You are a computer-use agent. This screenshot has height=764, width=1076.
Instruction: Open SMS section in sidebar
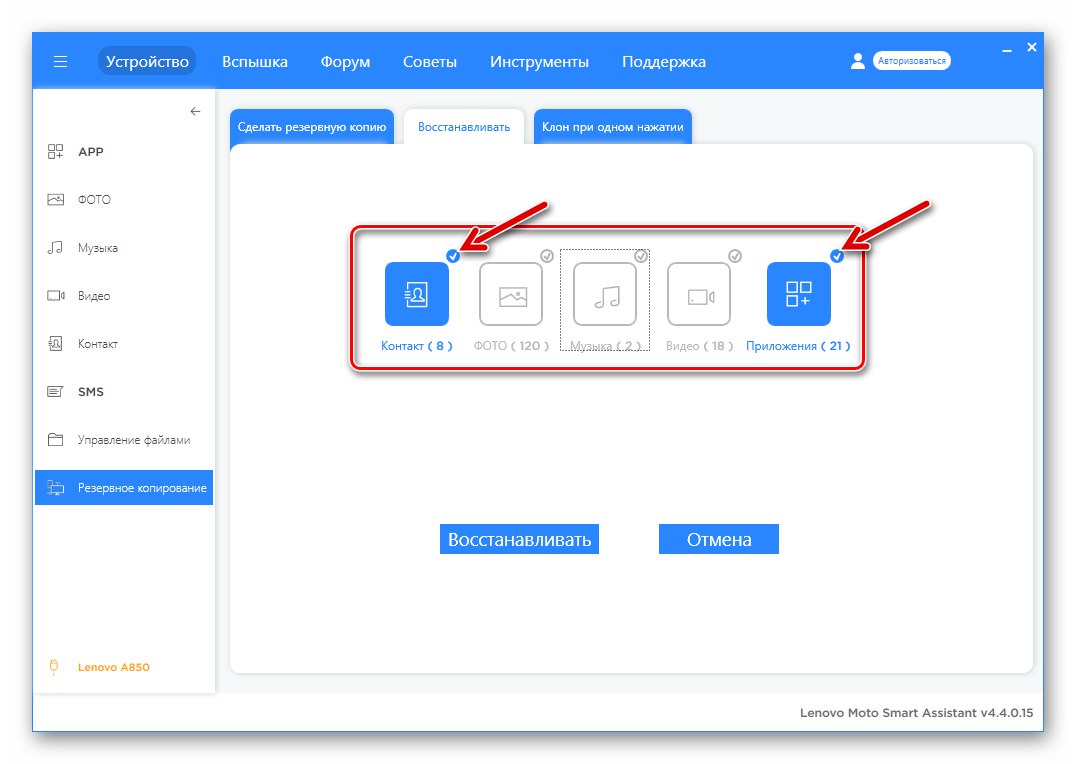(x=124, y=392)
